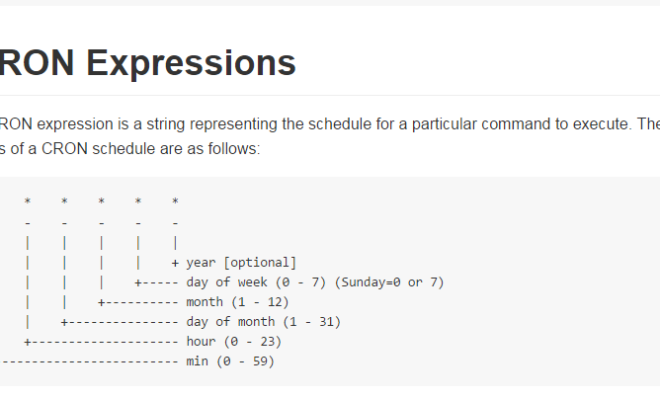Click the plus sign before 'year'
This screenshot has width=660, height=400.
[175, 264]
